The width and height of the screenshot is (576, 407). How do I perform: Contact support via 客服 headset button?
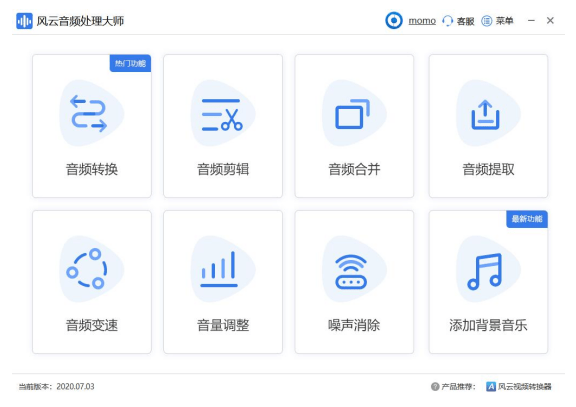tap(458, 21)
